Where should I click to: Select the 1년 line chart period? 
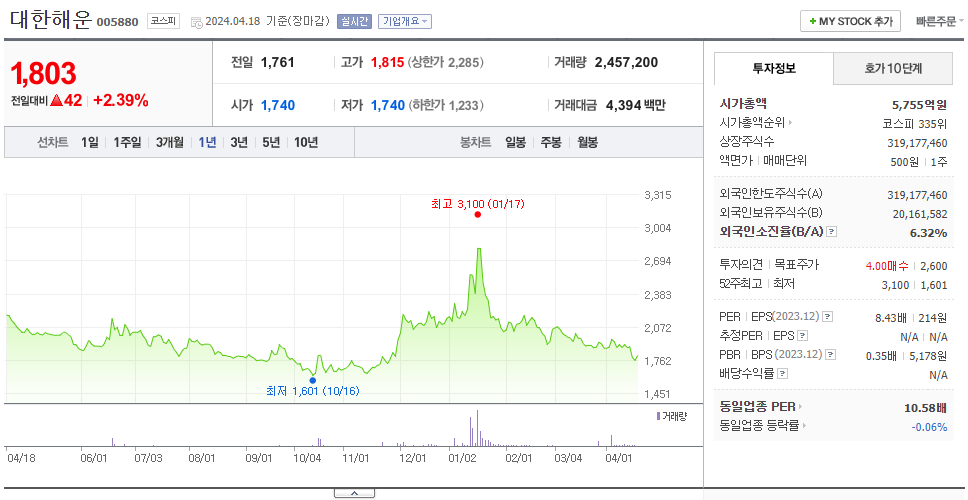click(x=207, y=143)
